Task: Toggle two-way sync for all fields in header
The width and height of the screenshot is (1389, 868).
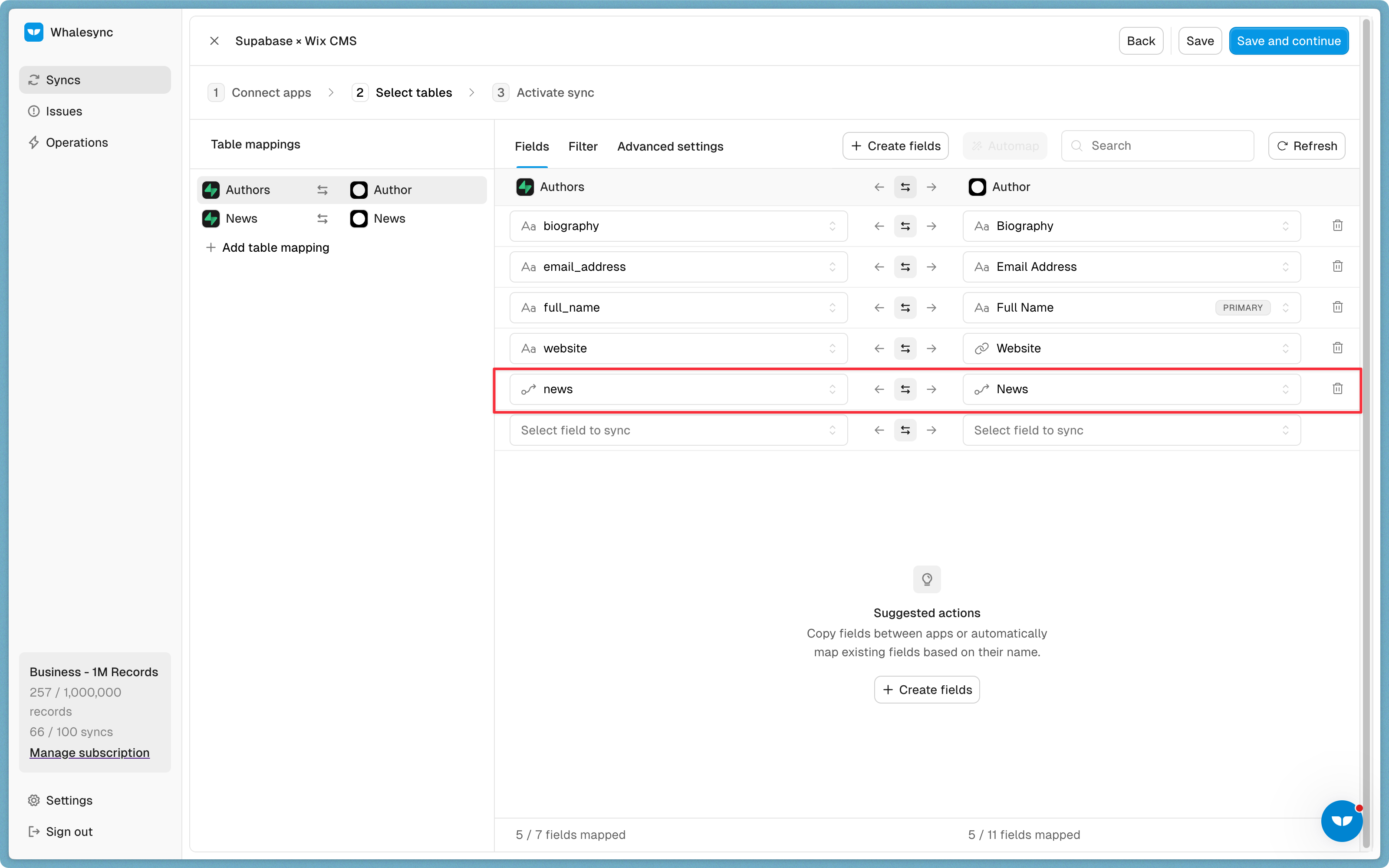Action: [x=905, y=187]
